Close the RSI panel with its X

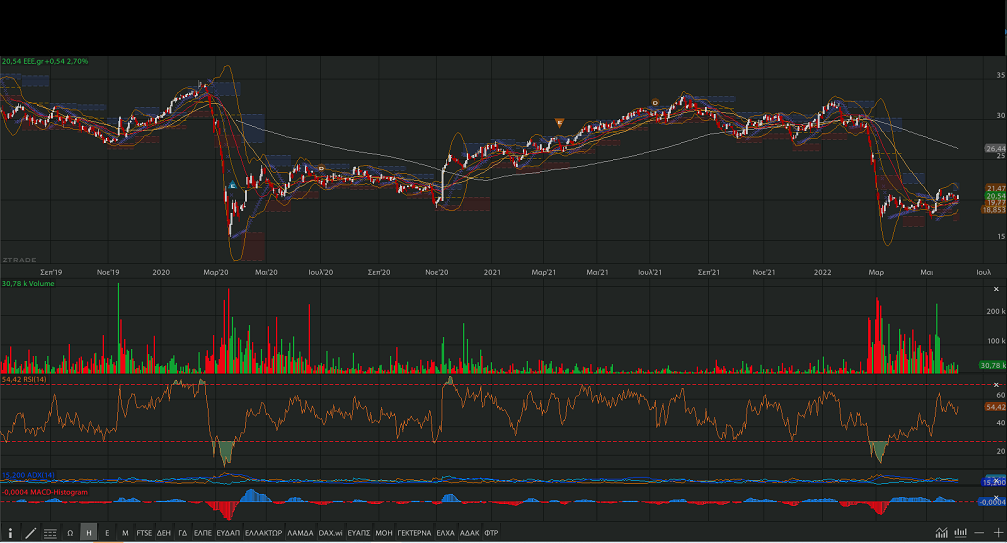click(x=995, y=384)
